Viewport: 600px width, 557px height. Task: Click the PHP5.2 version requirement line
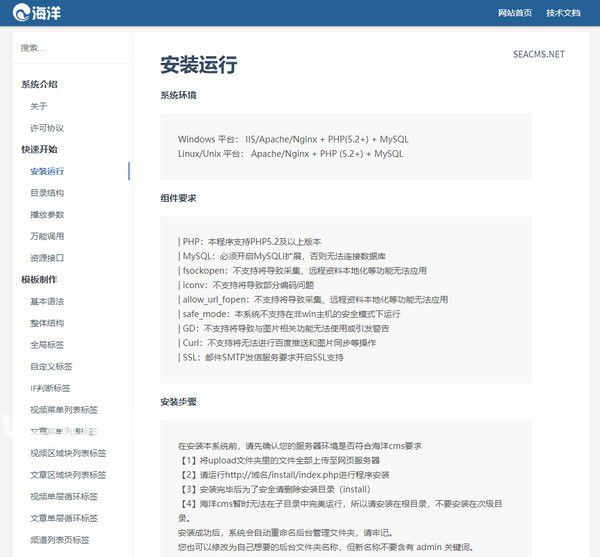[249, 242]
